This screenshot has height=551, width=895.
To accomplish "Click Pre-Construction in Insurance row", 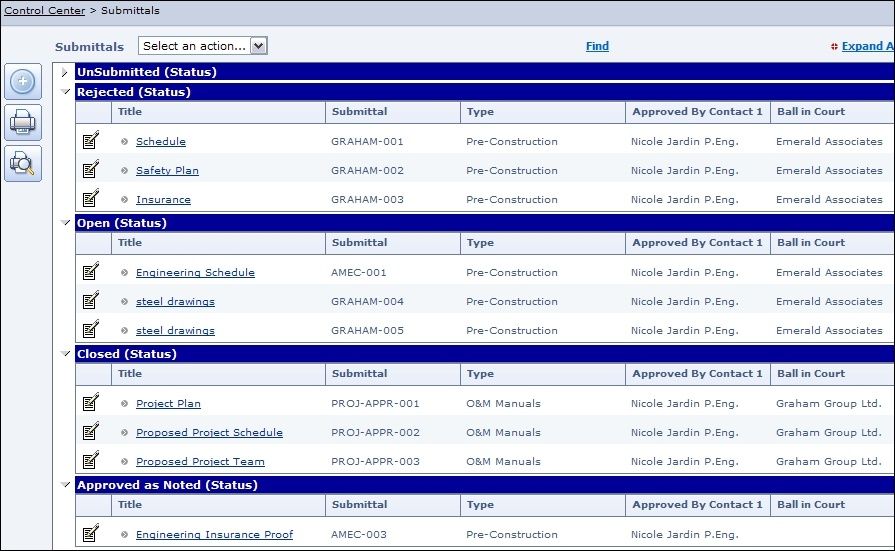I will (511, 200).
